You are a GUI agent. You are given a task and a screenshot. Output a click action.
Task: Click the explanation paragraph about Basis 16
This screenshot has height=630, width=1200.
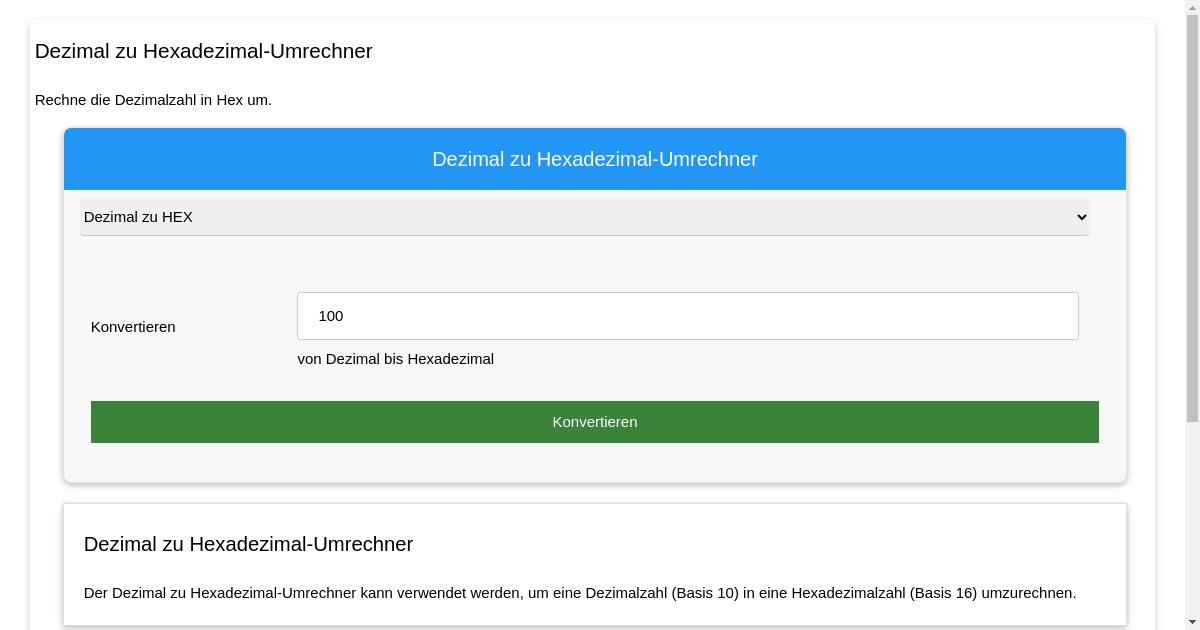580,592
